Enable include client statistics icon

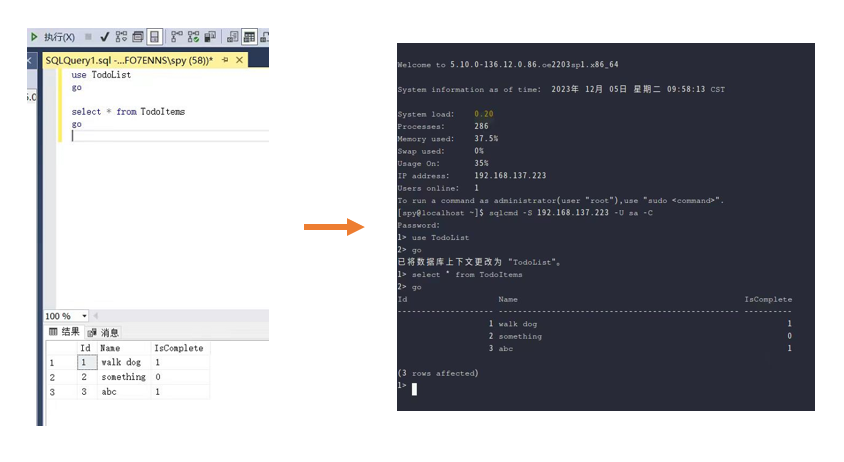point(210,37)
